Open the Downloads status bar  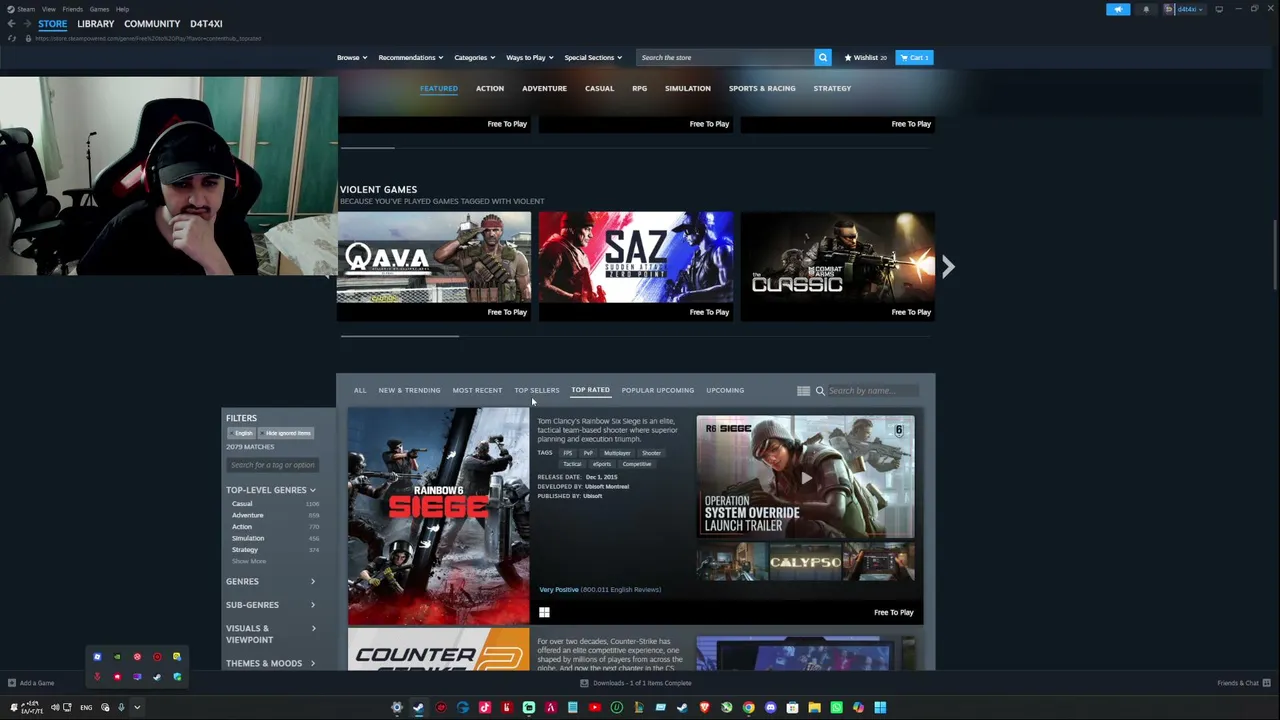(635, 683)
